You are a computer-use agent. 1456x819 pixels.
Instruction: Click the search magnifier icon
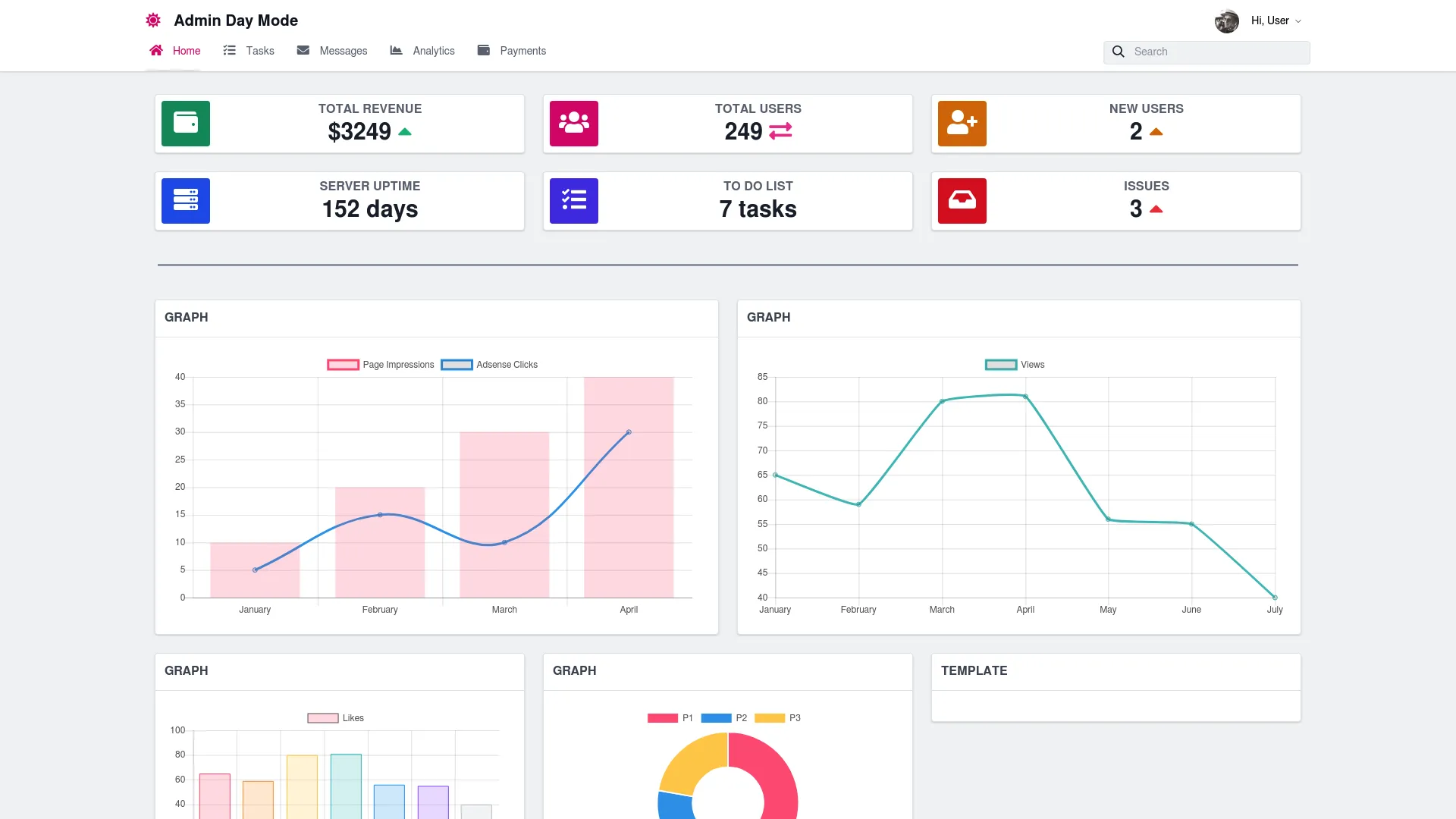[1118, 52]
